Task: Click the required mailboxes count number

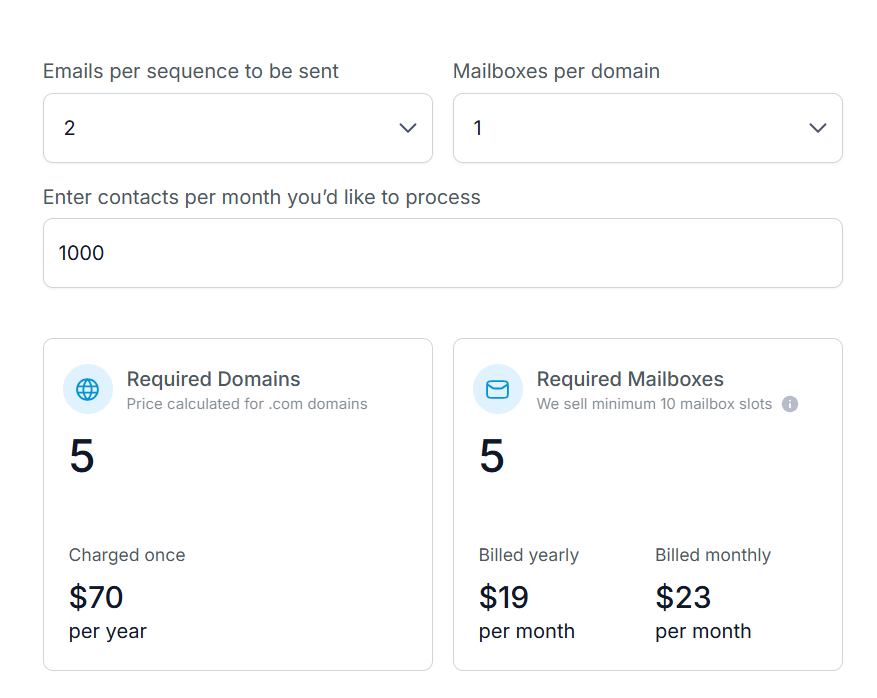Action: coord(492,457)
